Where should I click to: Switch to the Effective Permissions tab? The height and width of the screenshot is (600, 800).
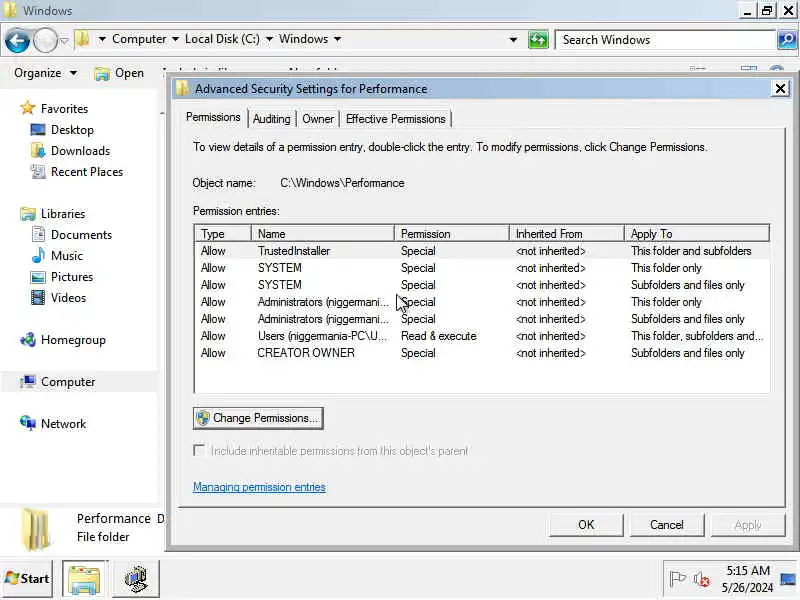395,119
